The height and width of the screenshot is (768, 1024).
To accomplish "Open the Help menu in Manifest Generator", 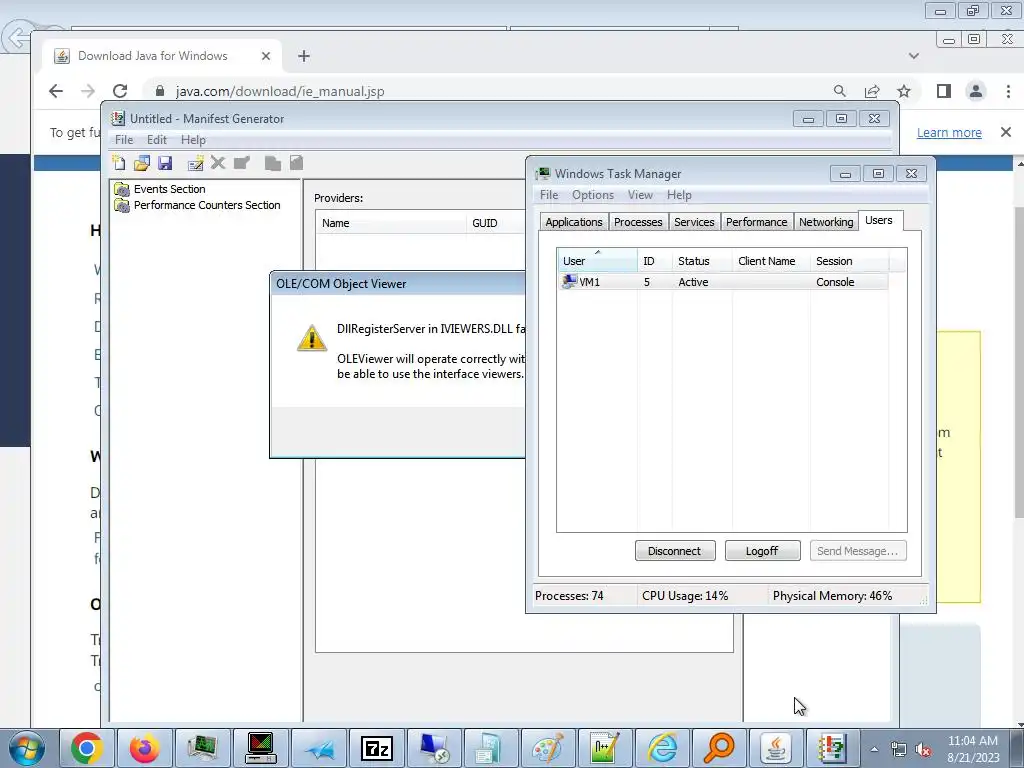I will (193, 140).
